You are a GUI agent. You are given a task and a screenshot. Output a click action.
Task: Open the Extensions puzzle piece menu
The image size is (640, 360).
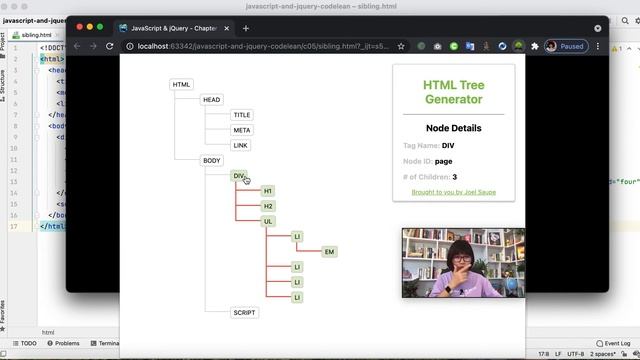coord(535,46)
